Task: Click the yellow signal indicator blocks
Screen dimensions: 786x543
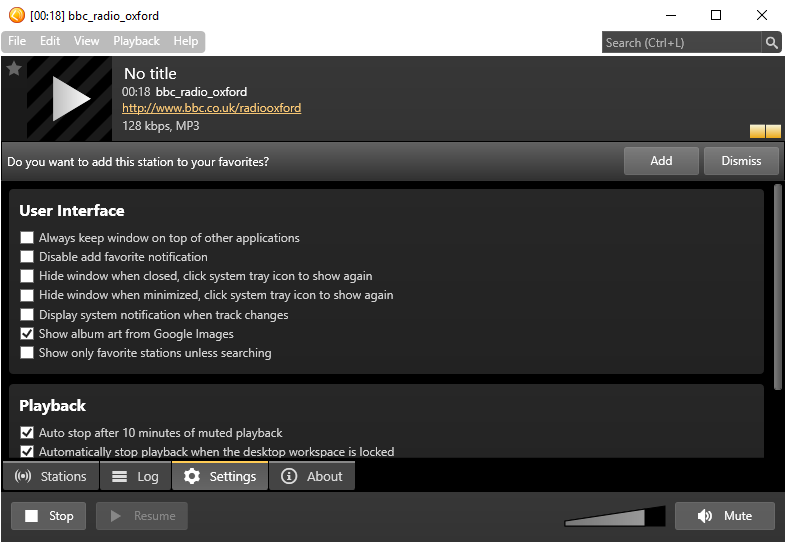Action: [x=765, y=131]
